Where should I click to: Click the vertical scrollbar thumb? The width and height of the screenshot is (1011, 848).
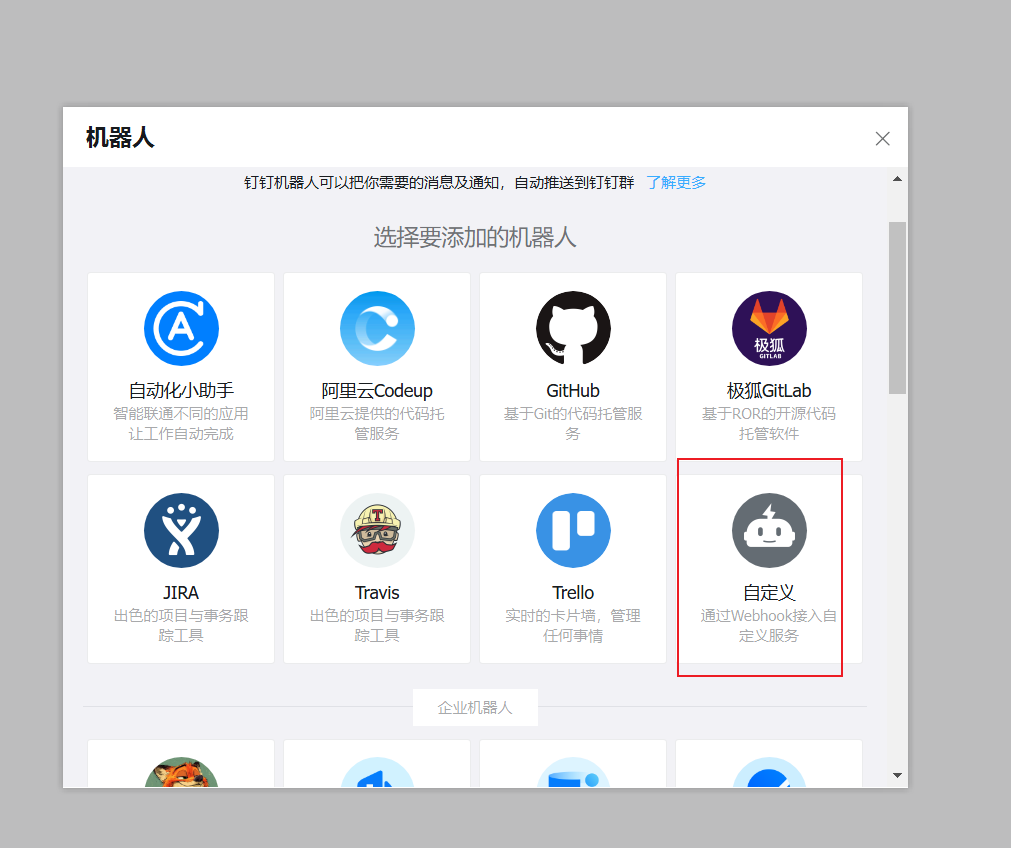[x=897, y=308]
